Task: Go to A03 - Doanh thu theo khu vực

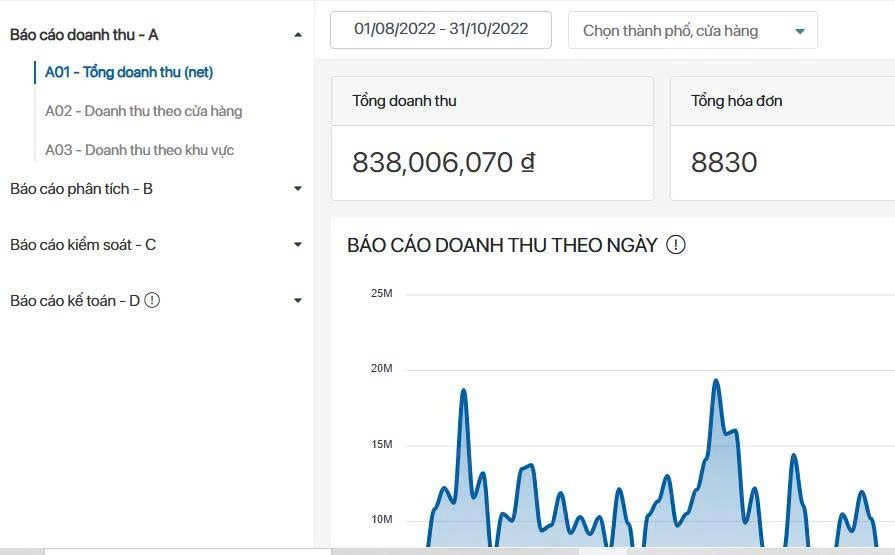Action: pos(139,150)
